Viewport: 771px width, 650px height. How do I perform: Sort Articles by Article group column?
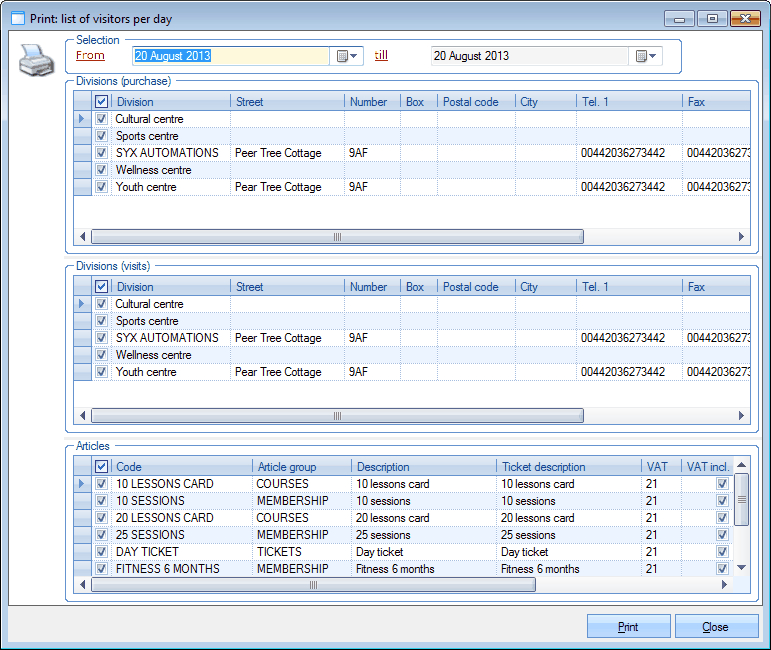(301, 467)
